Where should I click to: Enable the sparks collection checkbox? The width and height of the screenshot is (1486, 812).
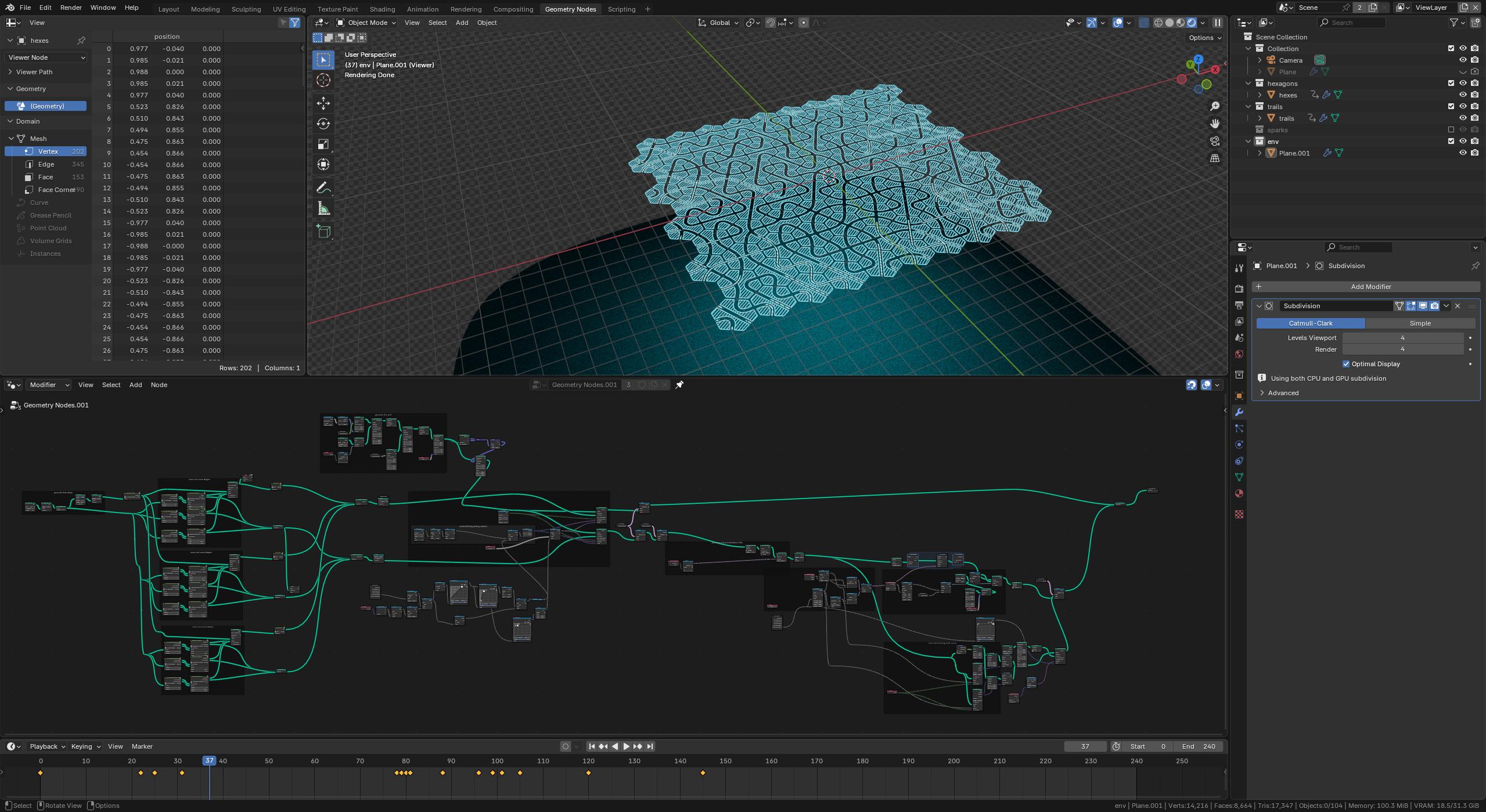pyautogui.click(x=1451, y=129)
